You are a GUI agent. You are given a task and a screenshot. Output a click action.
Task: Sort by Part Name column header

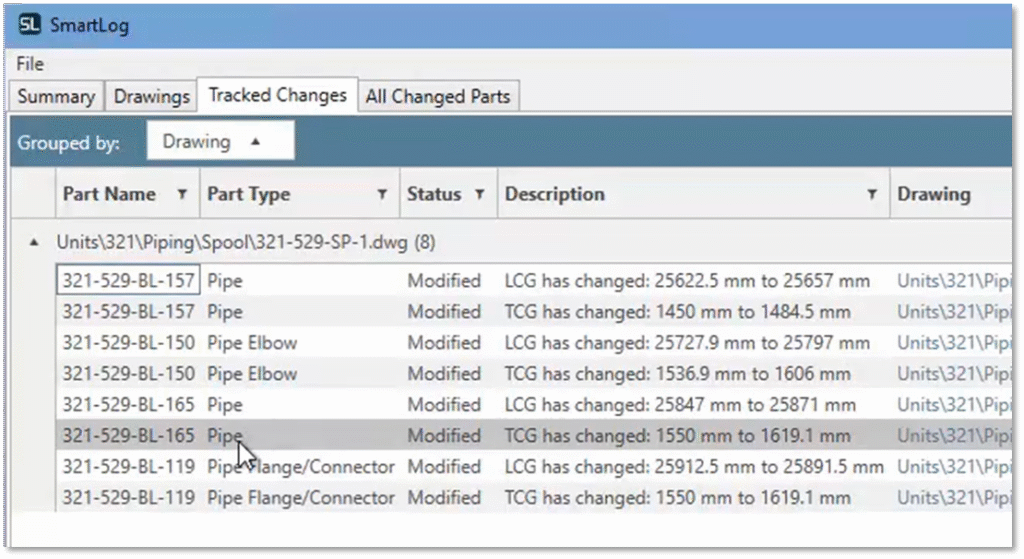(x=109, y=194)
